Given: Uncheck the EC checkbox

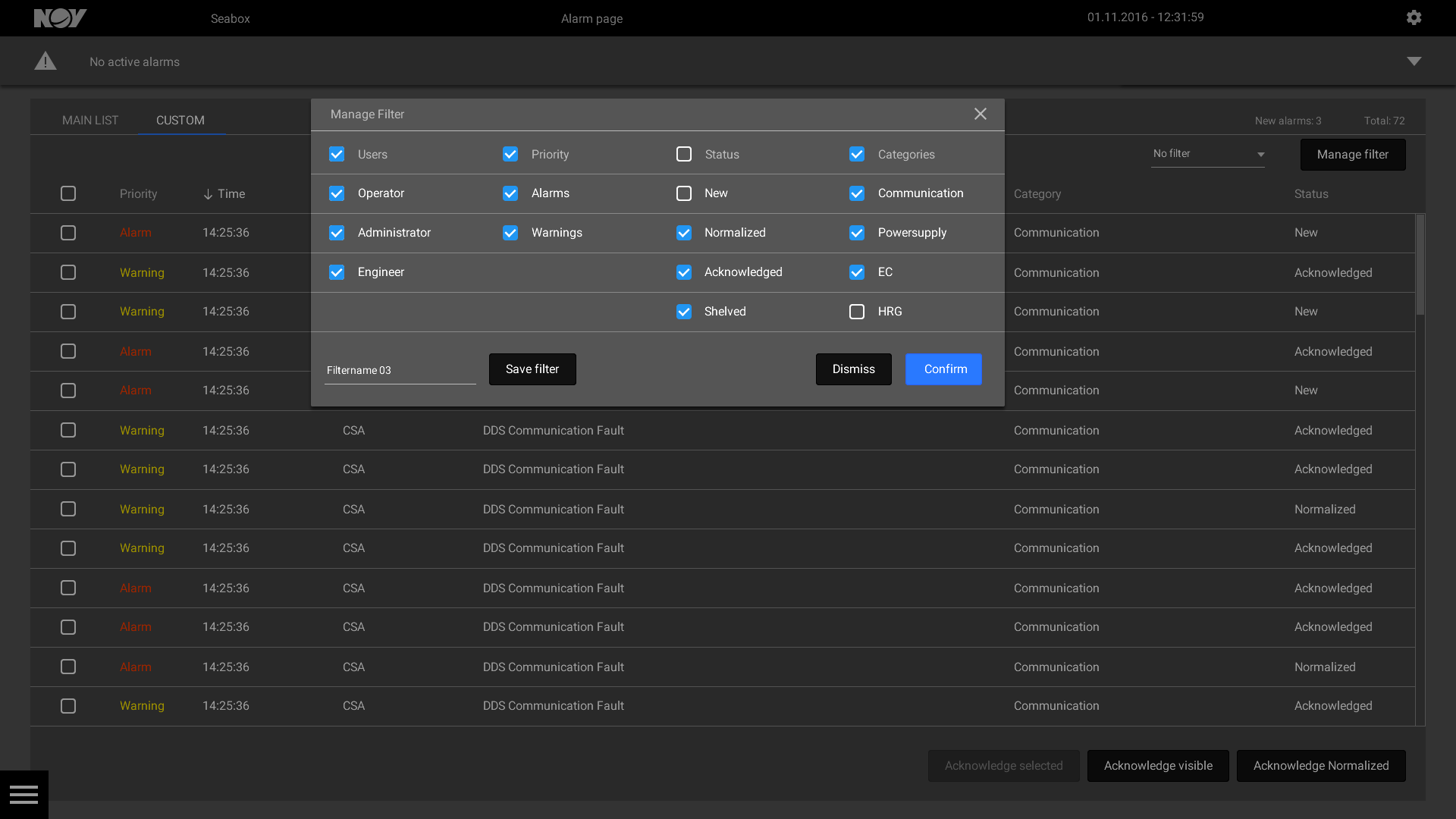Looking at the screenshot, I should click(x=857, y=272).
